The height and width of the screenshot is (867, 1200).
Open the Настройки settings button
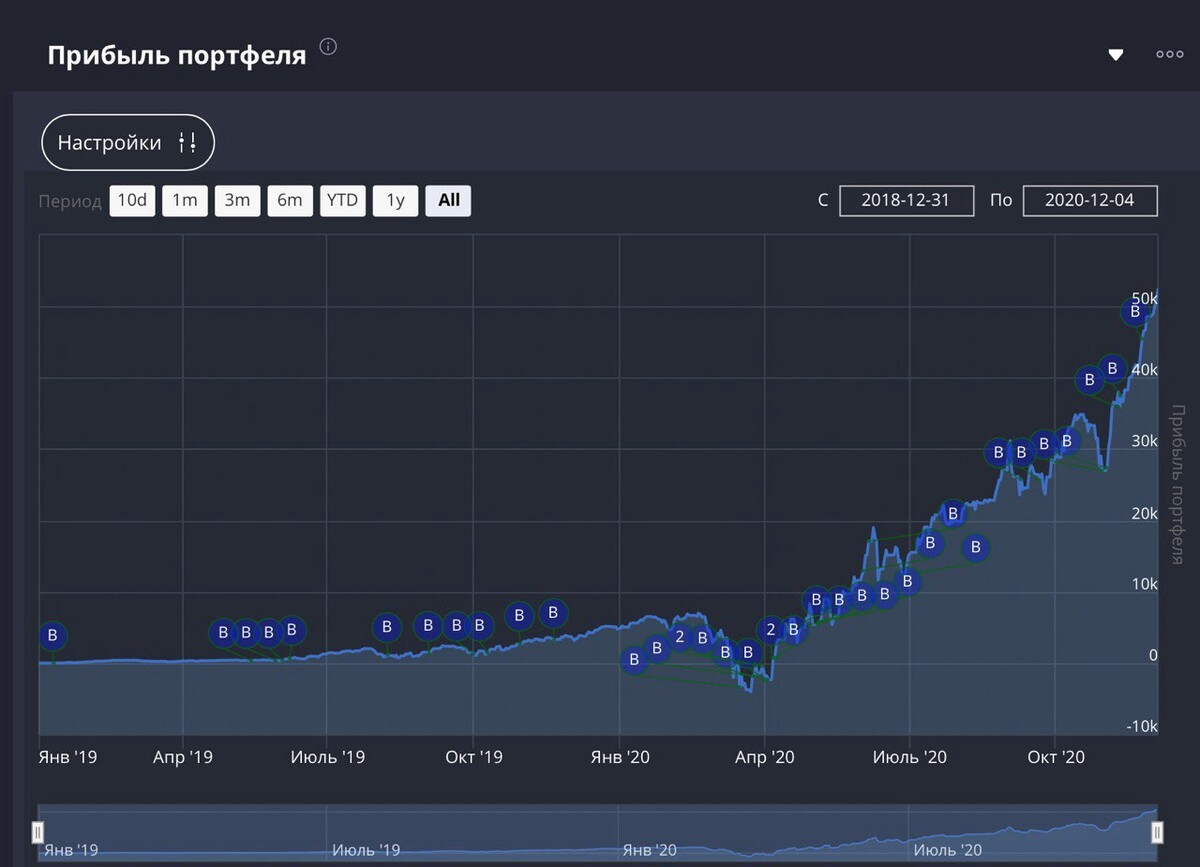click(x=128, y=143)
